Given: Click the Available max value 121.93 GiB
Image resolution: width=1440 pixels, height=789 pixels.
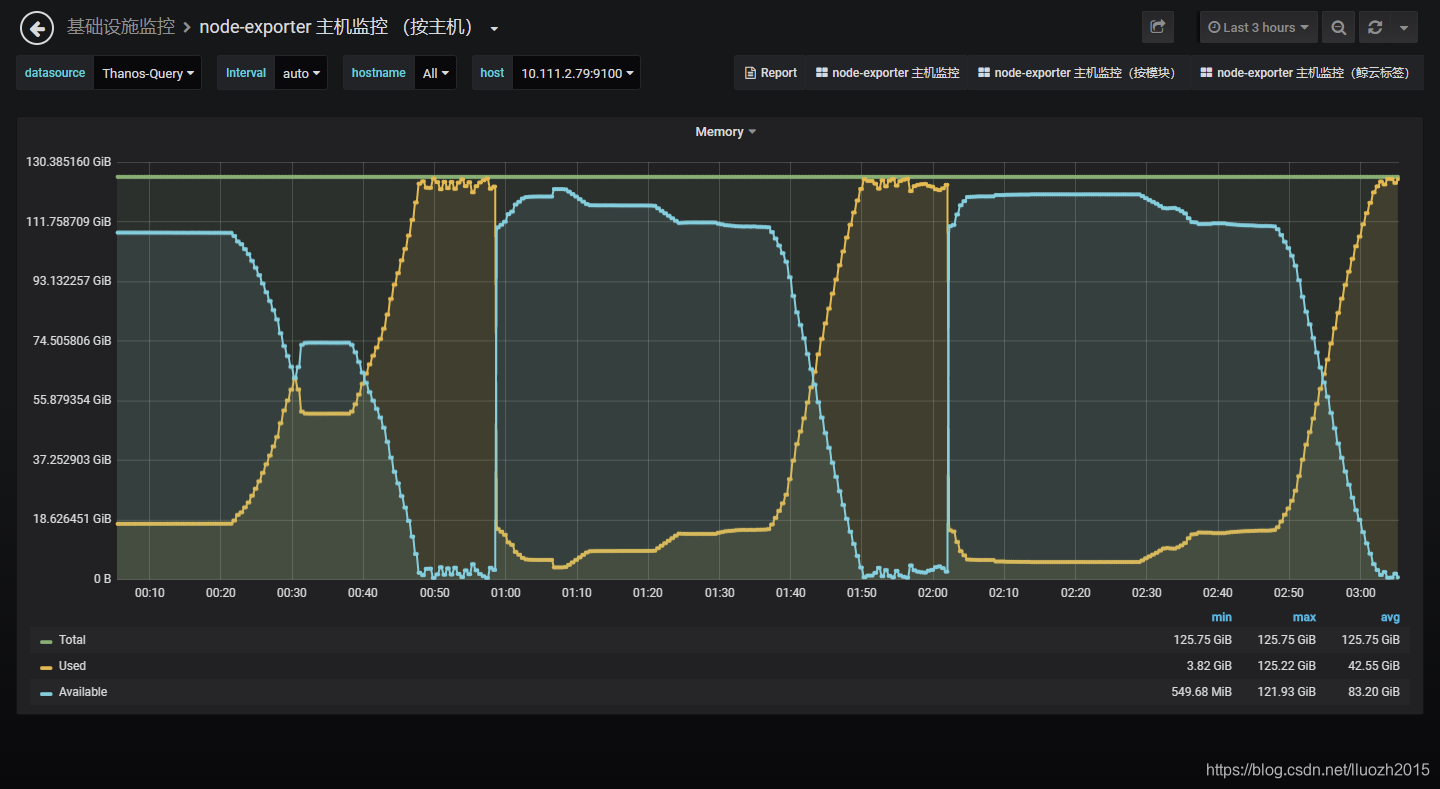Looking at the screenshot, I should 1287,692.
